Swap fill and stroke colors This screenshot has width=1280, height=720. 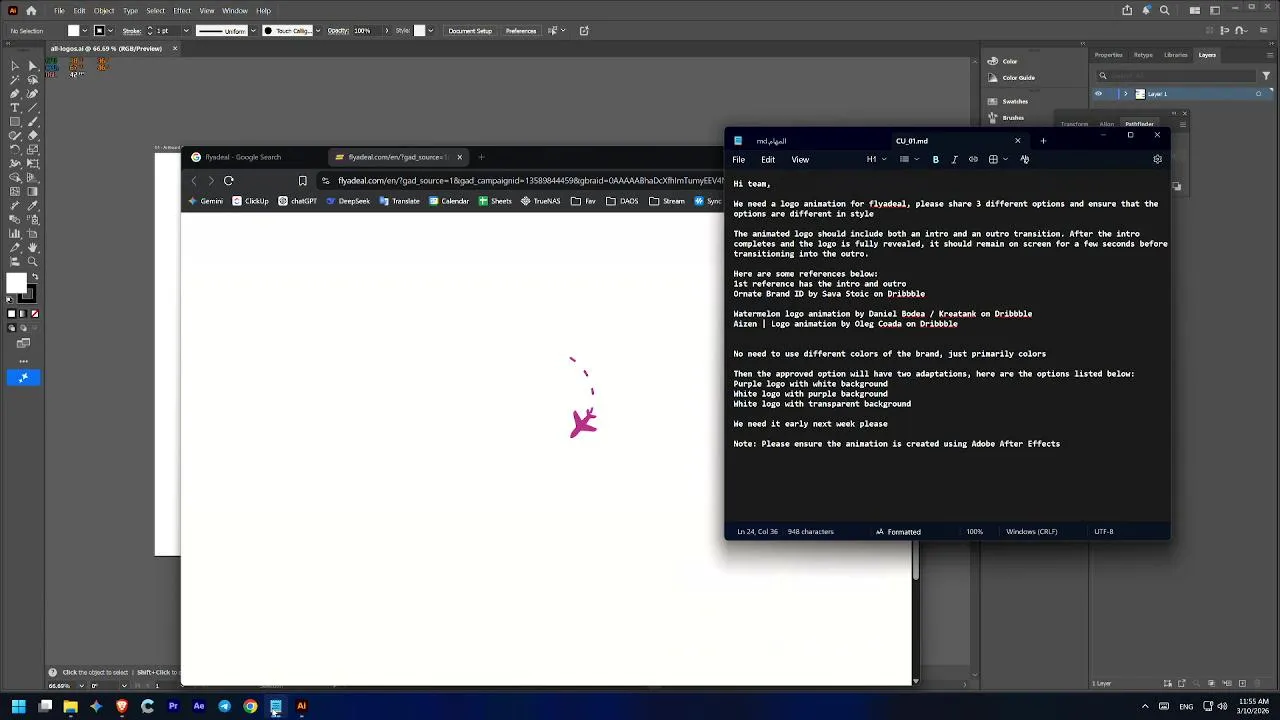click(x=34, y=275)
